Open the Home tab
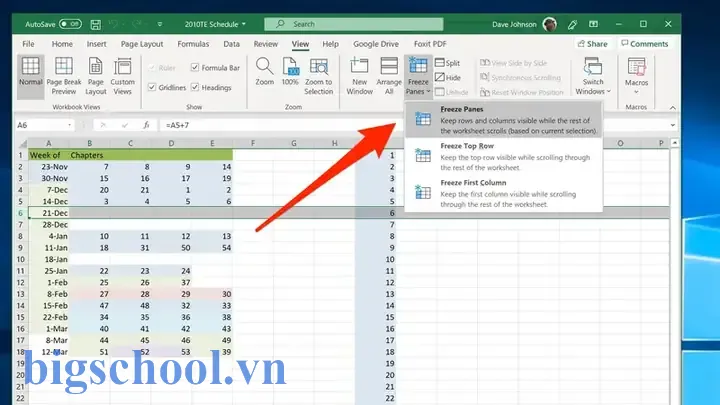This screenshot has height=405, width=720. click(x=62, y=44)
